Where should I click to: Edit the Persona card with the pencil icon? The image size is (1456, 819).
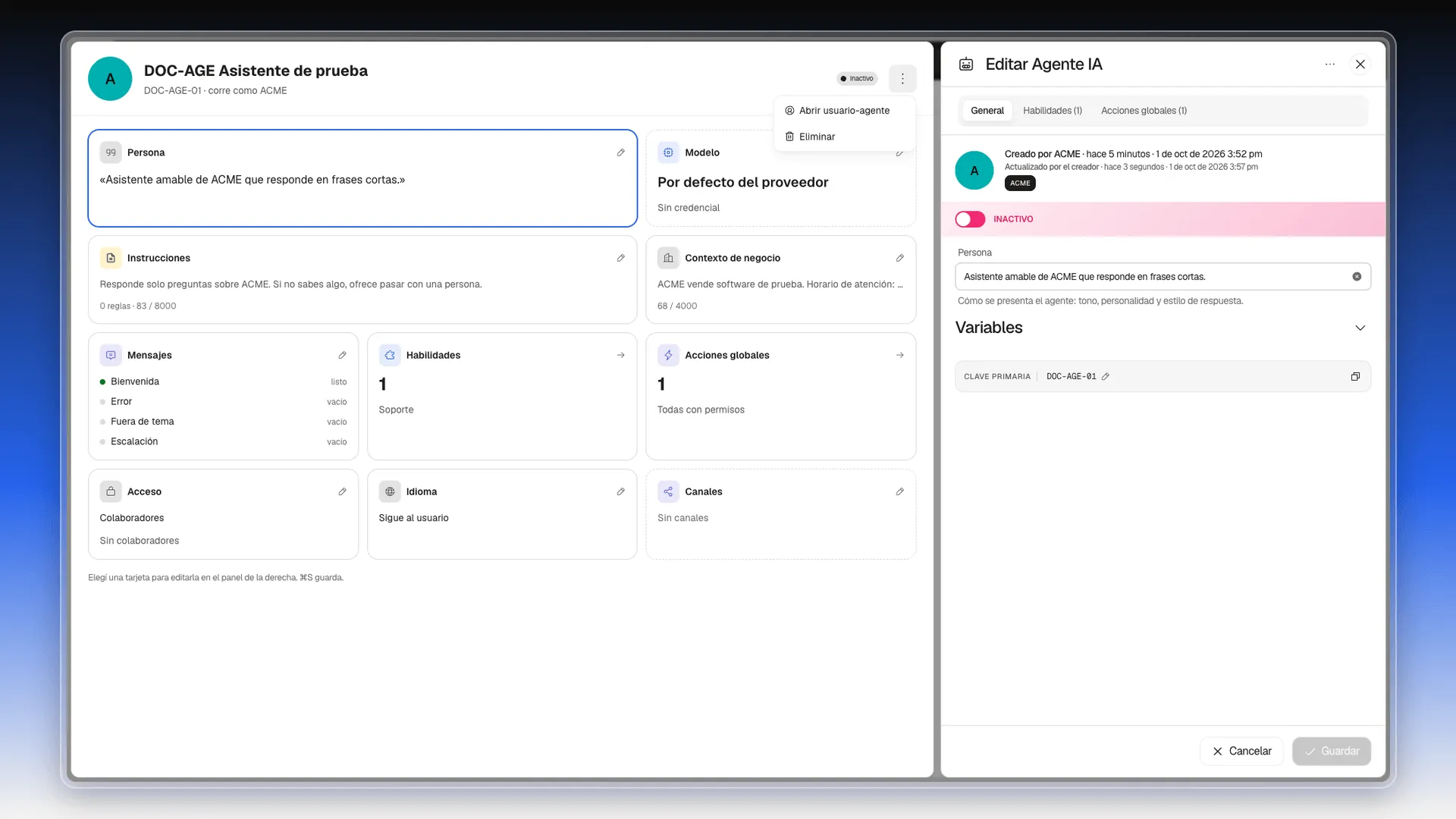coord(620,152)
